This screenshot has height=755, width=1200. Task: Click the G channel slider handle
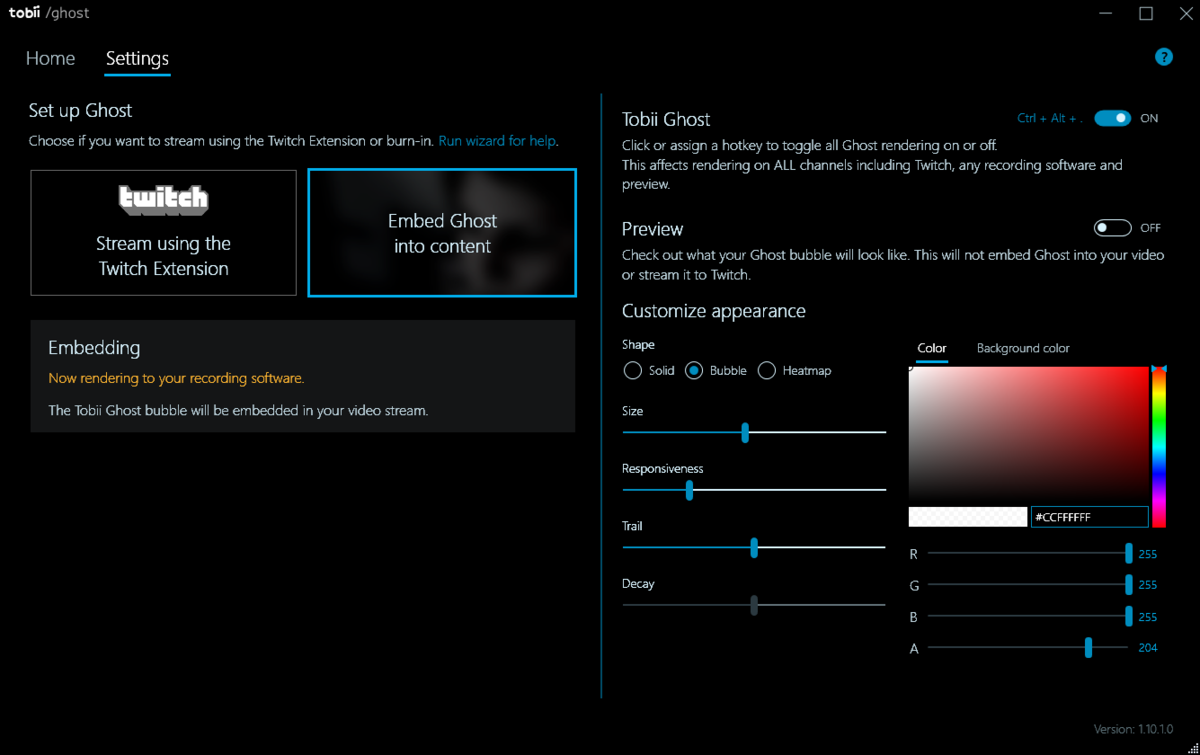[x=1129, y=585]
